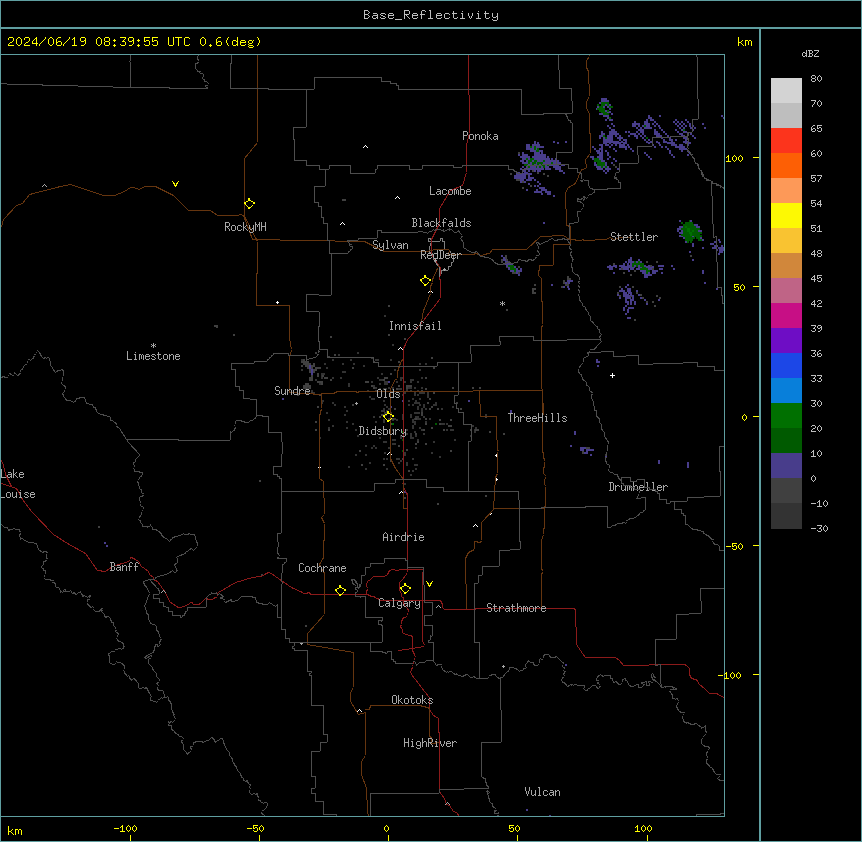Select the red 65 dBZ color swatch

(786, 141)
